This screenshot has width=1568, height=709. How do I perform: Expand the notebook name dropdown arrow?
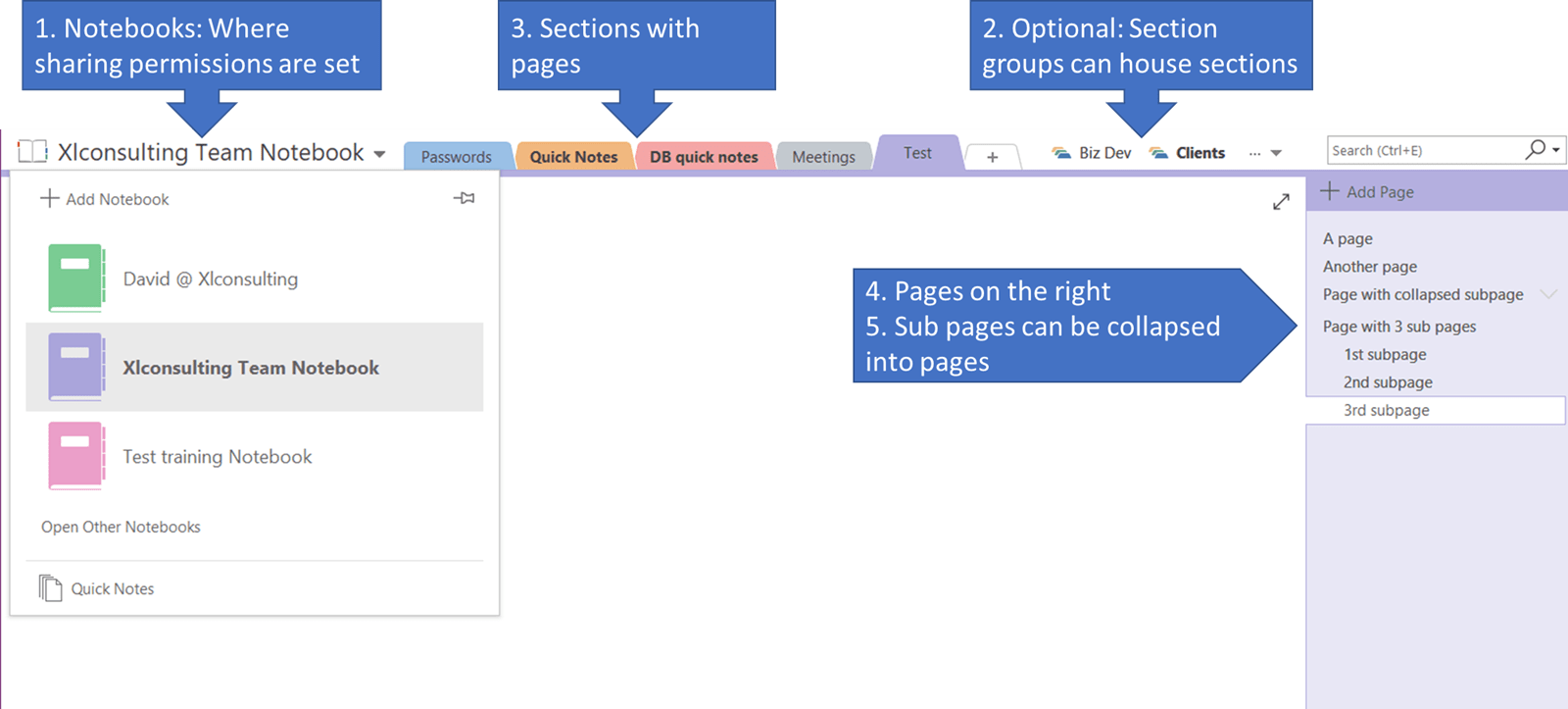click(380, 154)
